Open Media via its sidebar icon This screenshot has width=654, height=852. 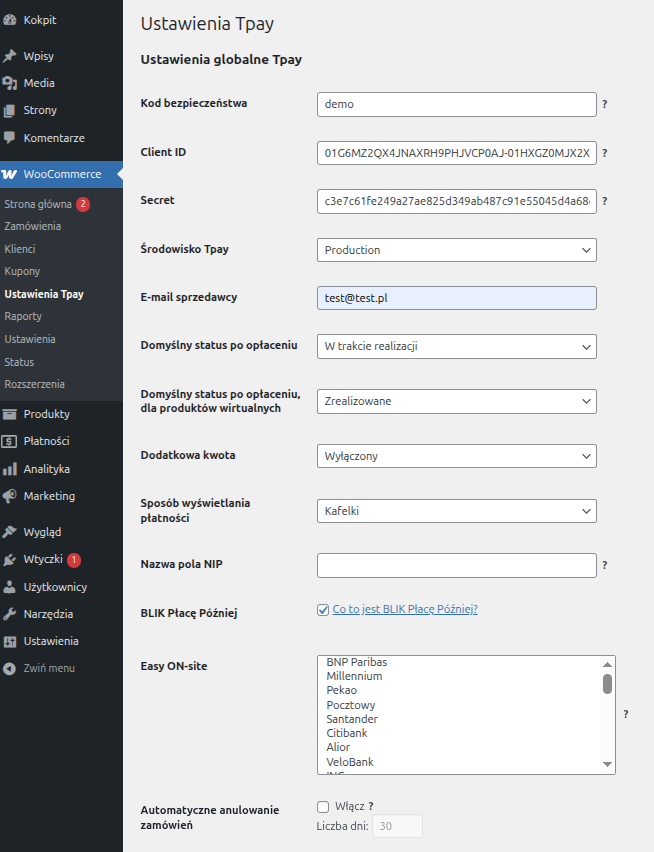point(10,83)
